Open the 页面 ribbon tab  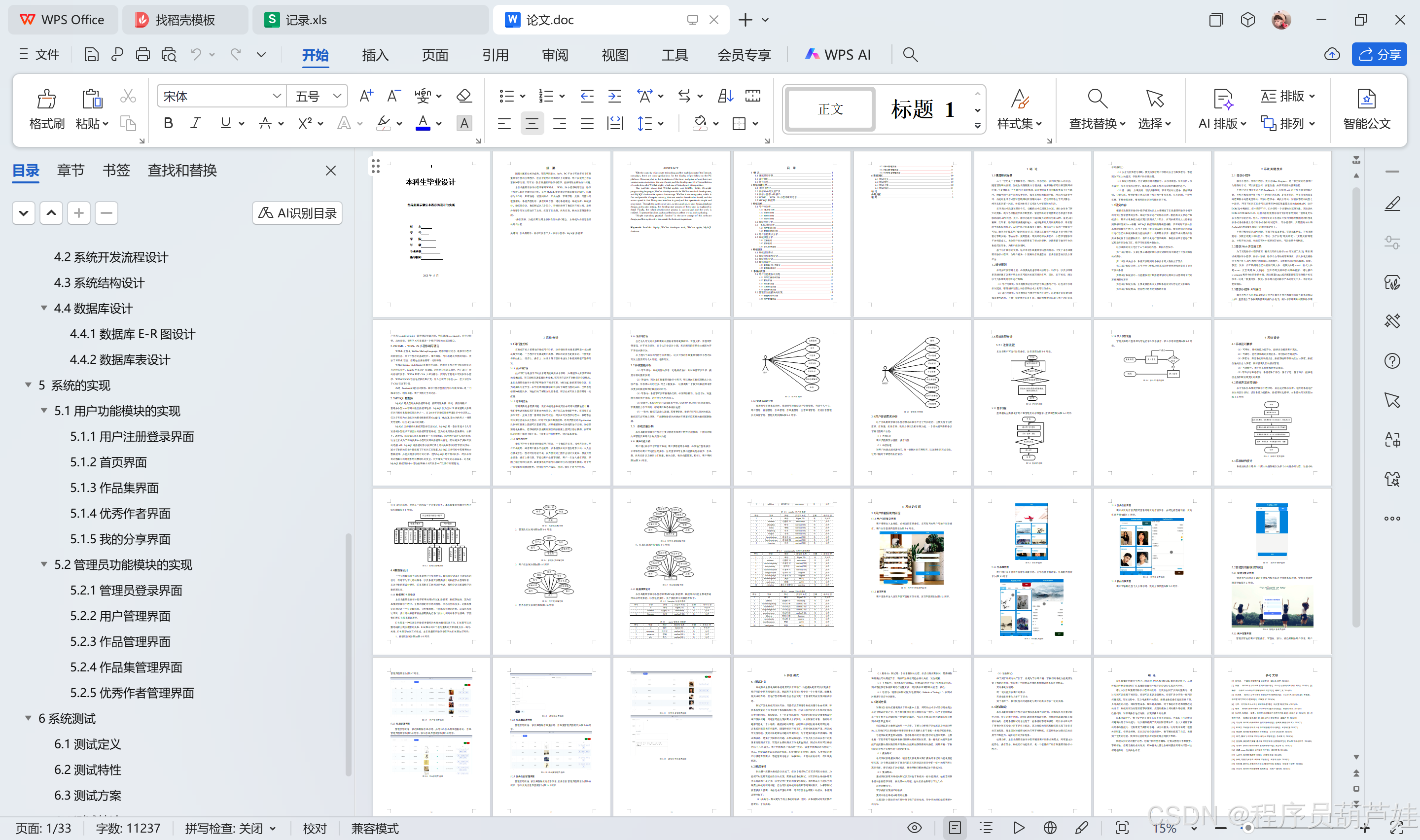435,54
